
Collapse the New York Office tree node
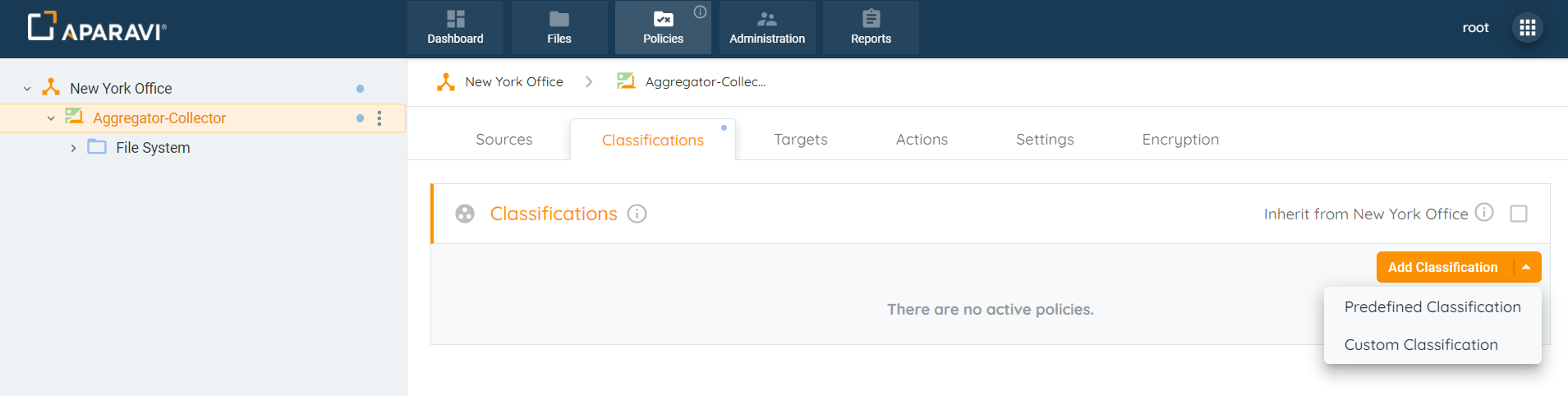27,89
